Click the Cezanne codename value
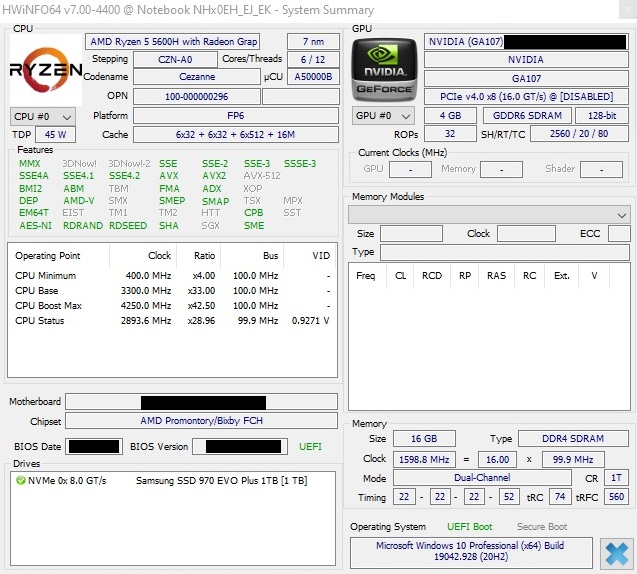This screenshot has width=637, height=574. 197,77
